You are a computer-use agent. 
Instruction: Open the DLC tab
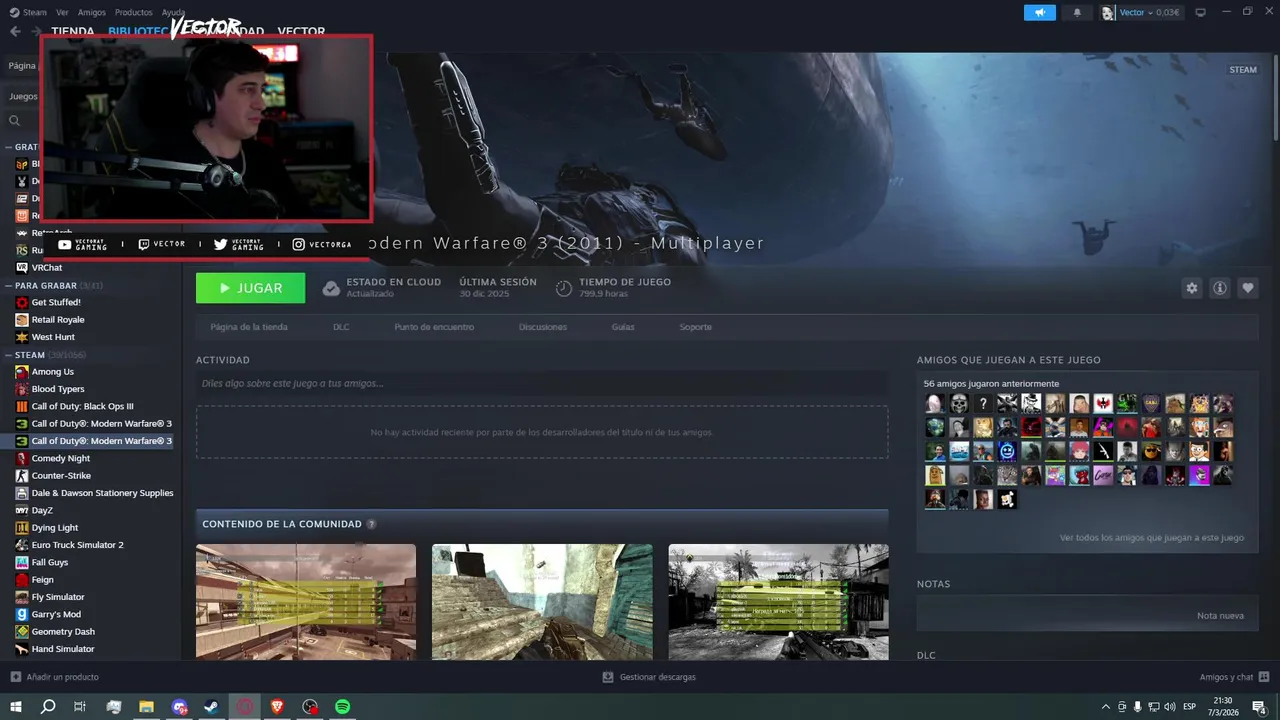[x=341, y=327]
